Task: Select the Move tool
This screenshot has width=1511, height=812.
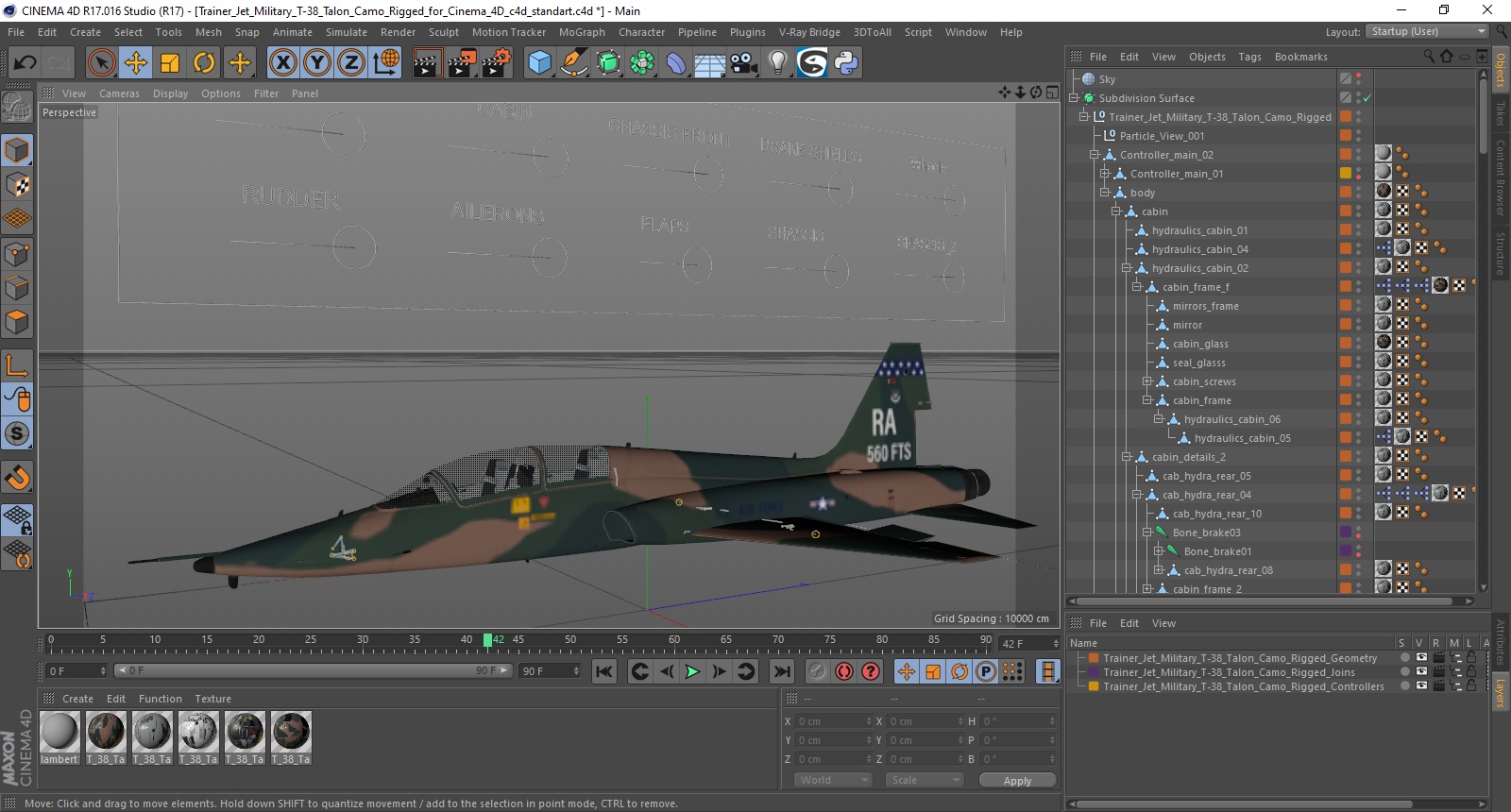Action: (136, 63)
